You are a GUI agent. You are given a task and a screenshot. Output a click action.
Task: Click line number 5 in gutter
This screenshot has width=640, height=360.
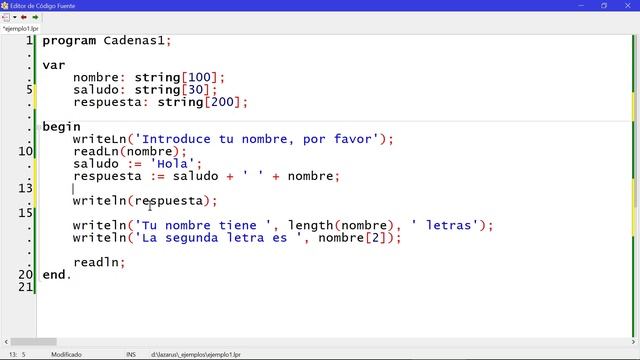pyautogui.click(x=29, y=90)
